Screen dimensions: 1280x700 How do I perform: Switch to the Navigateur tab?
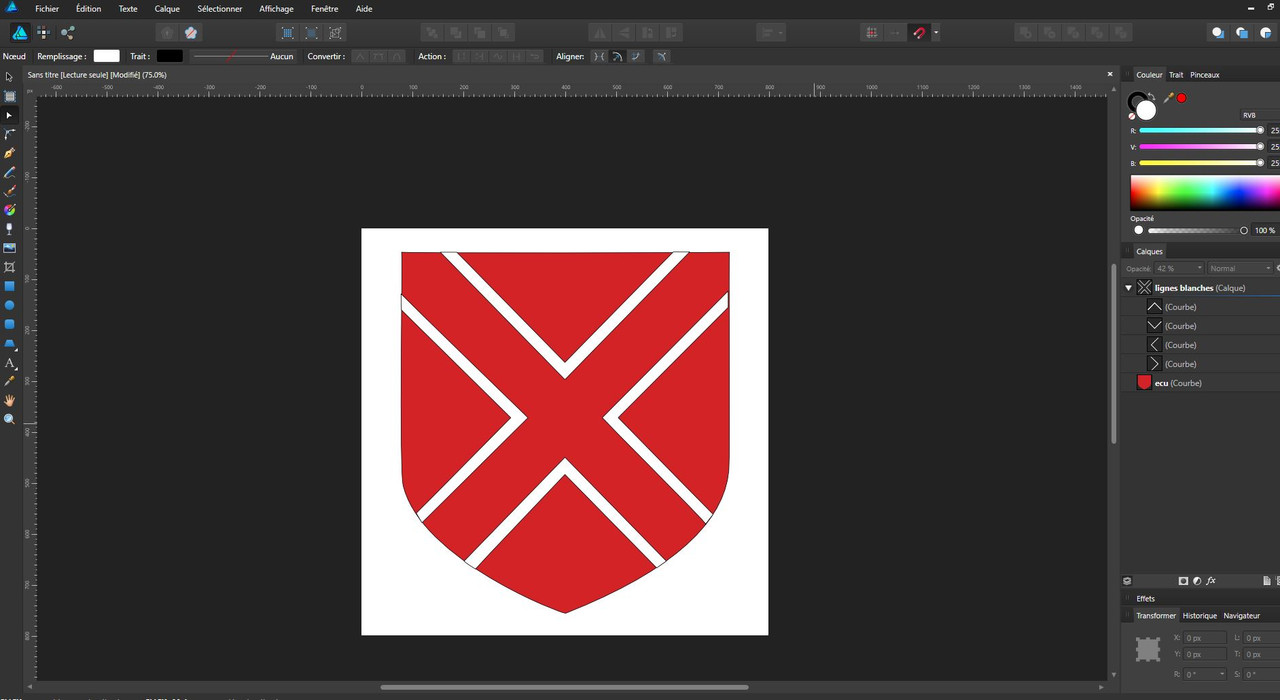tap(1242, 616)
